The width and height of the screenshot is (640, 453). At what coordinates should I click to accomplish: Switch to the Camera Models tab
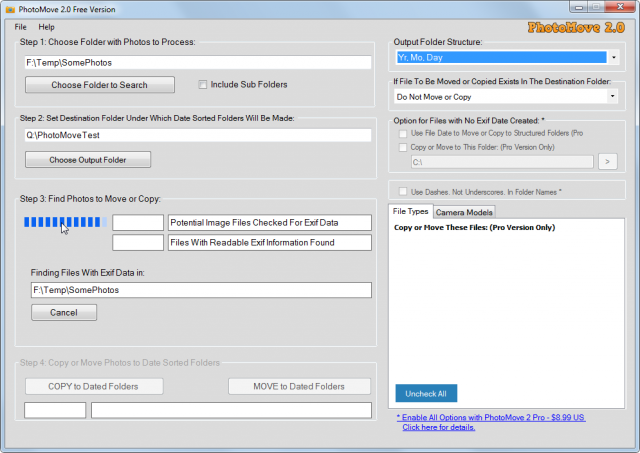pyautogui.click(x=464, y=212)
